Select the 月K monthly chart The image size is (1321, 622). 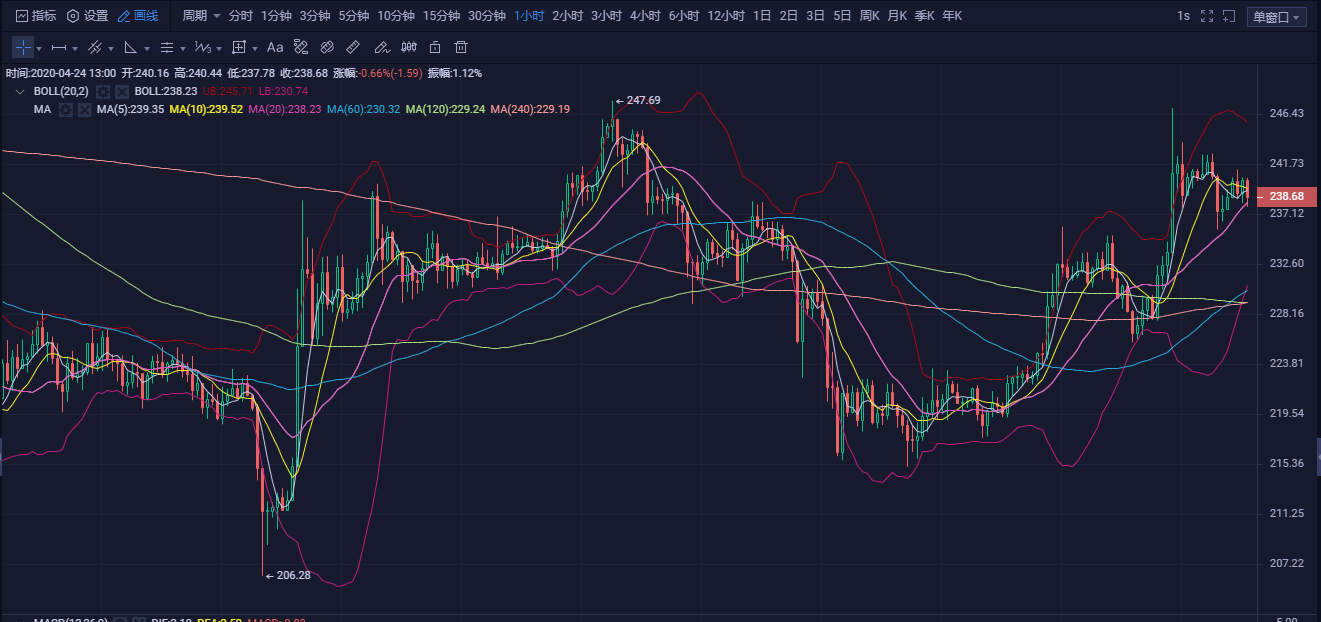pyautogui.click(x=898, y=16)
